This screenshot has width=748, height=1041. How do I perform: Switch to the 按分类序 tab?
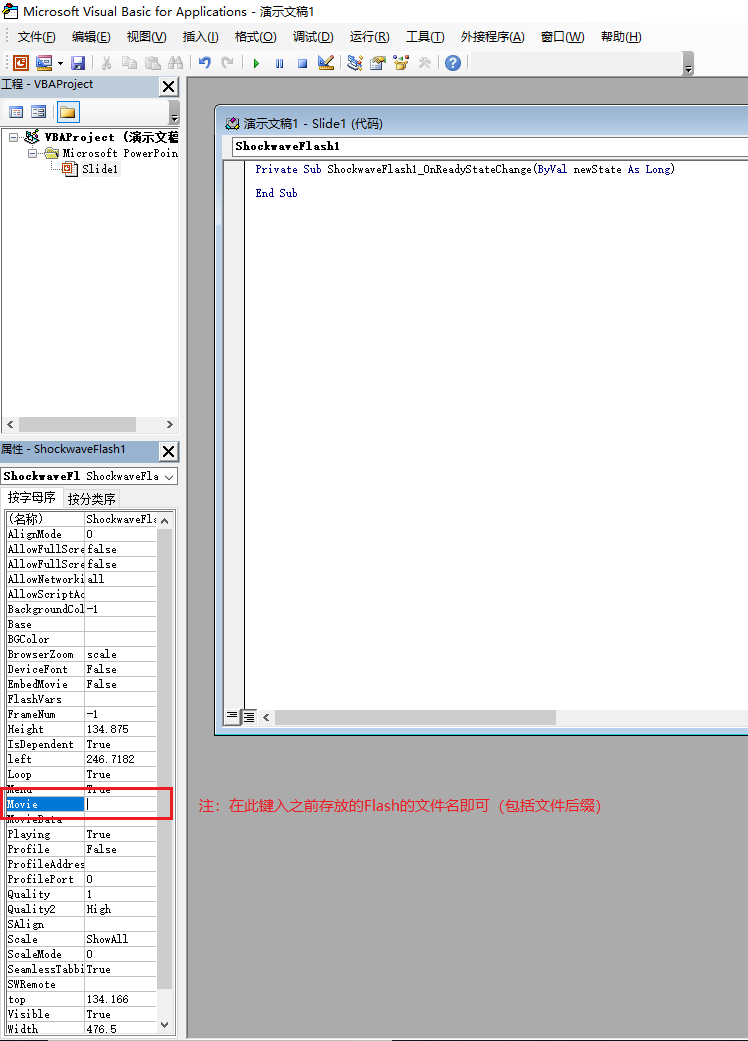[92, 499]
